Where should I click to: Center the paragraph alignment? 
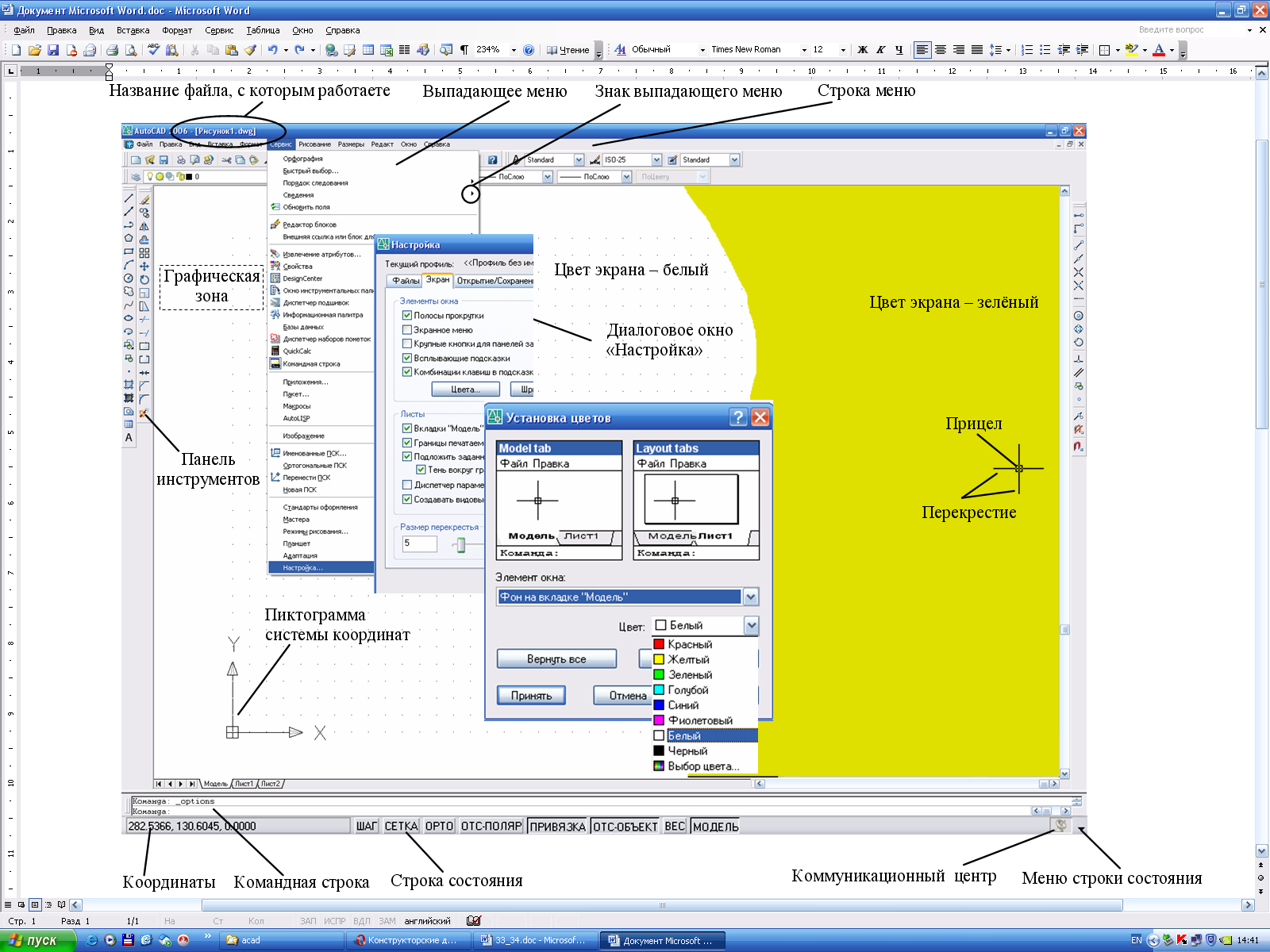(x=941, y=50)
